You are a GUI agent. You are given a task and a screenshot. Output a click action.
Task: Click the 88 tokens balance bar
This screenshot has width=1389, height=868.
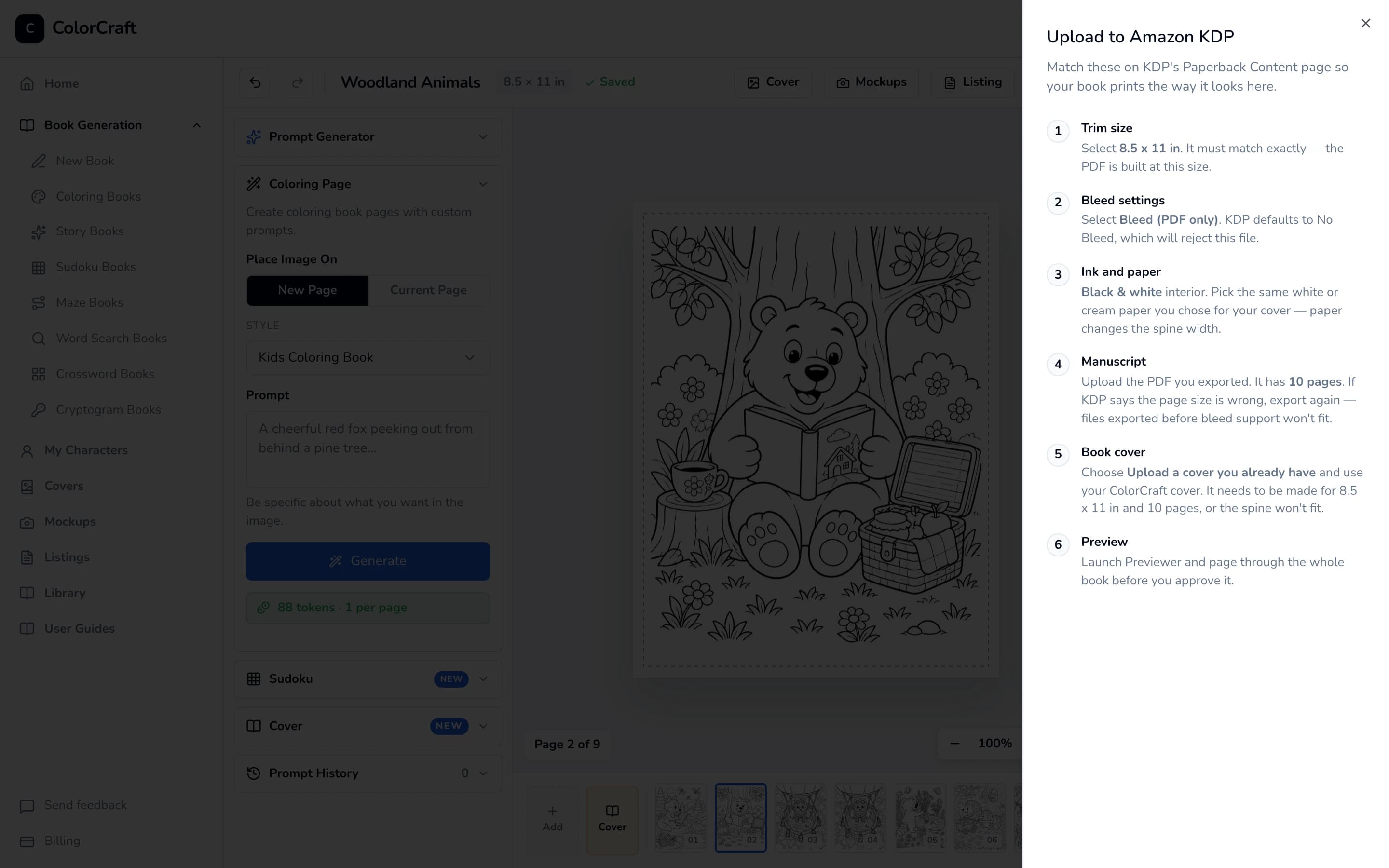368,608
